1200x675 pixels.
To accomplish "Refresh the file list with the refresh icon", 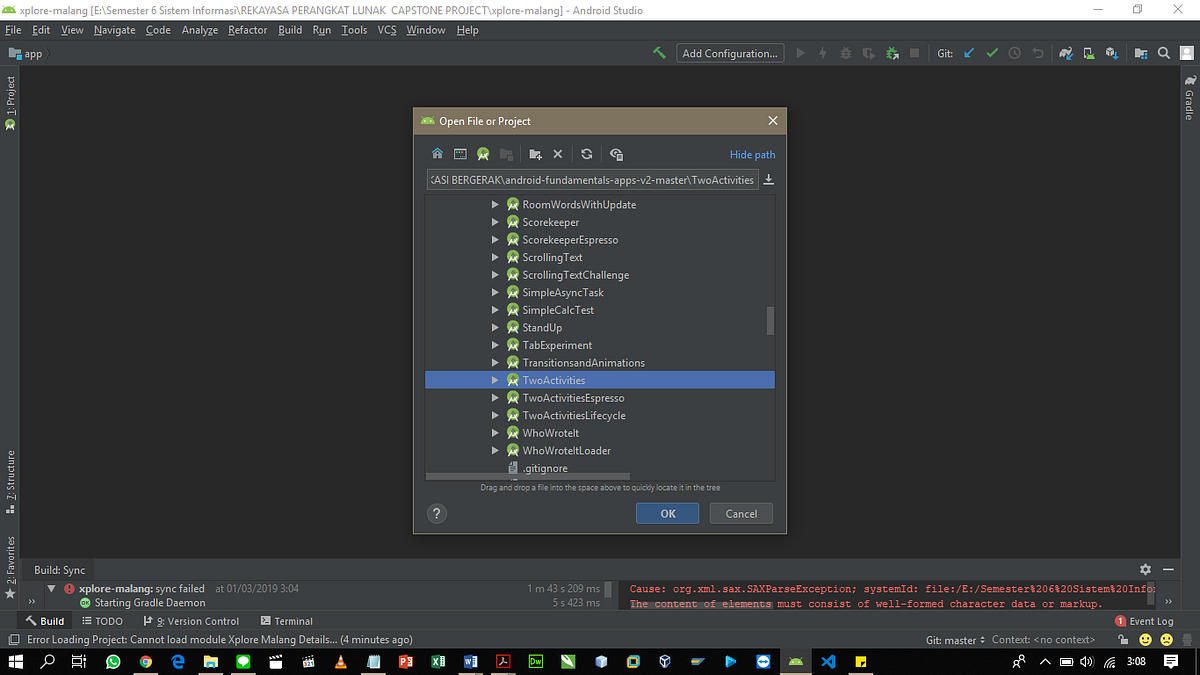I will pyautogui.click(x=586, y=154).
